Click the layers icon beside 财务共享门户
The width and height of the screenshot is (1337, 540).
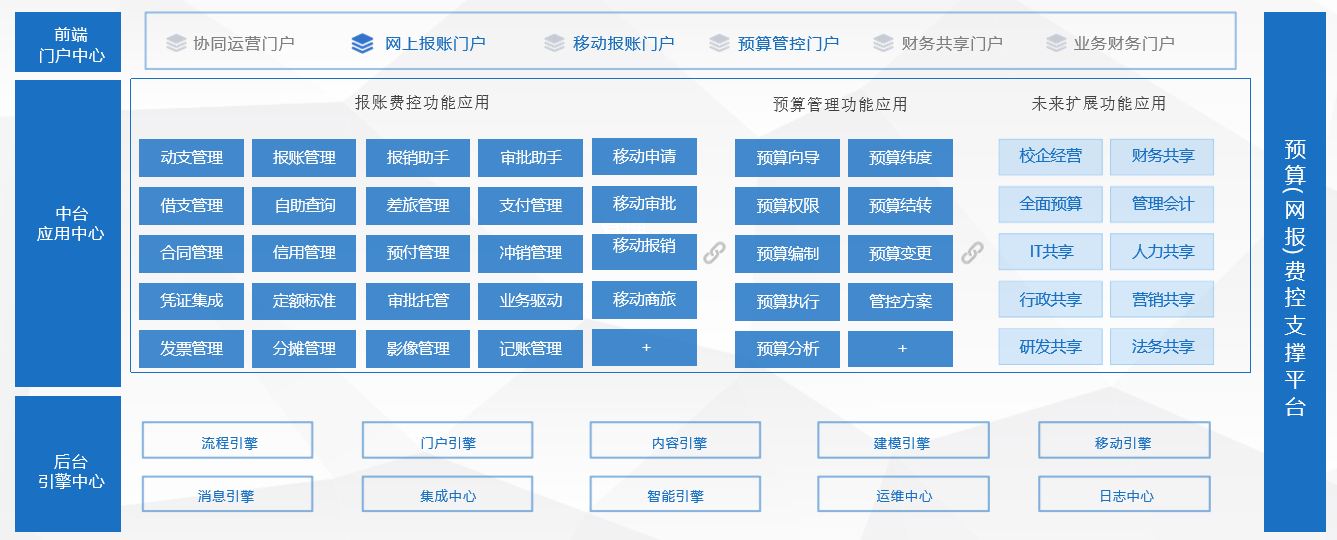(883, 43)
